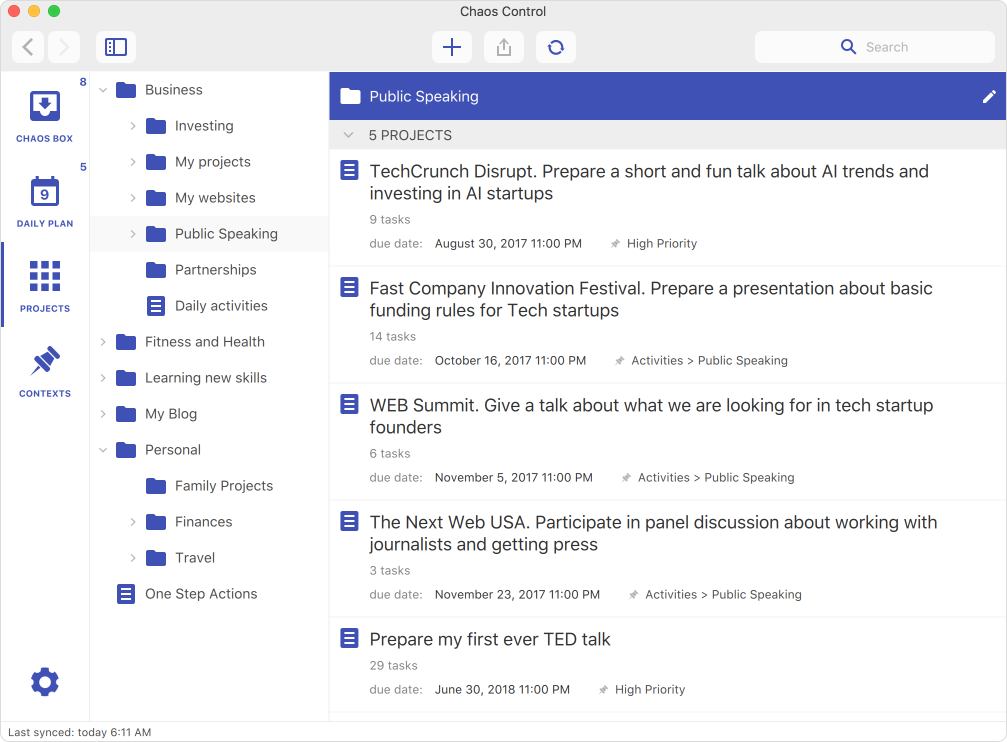The width and height of the screenshot is (1007, 742).
Task: Click the June 30, 2018 due date
Action: coord(502,689)
